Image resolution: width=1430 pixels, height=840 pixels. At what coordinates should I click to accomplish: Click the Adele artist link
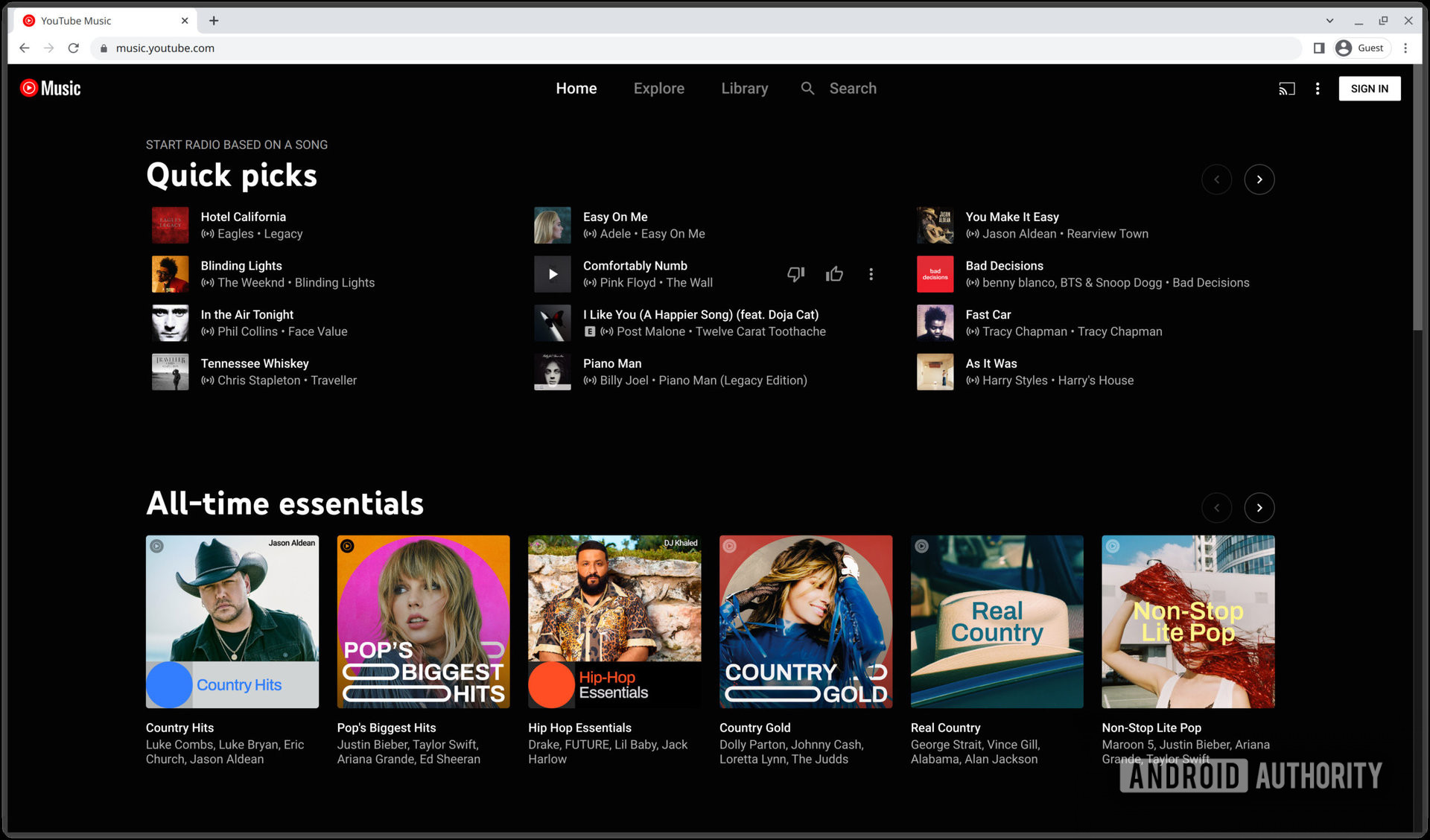point(615,234)
